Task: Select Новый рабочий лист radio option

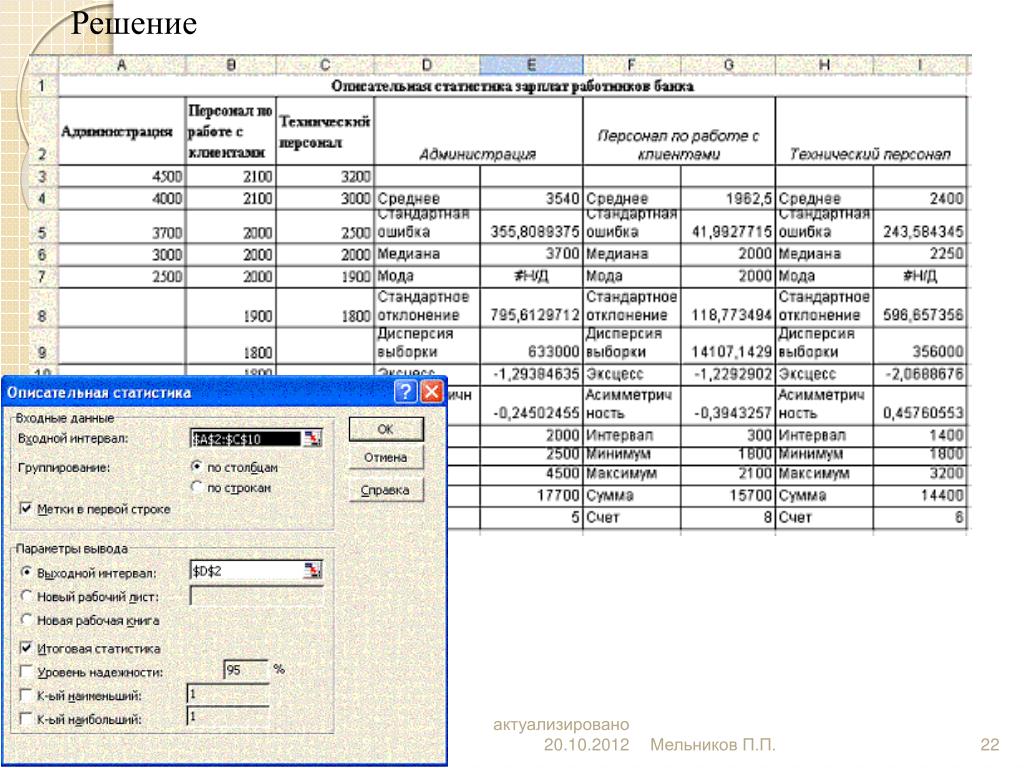Action: 26,596
